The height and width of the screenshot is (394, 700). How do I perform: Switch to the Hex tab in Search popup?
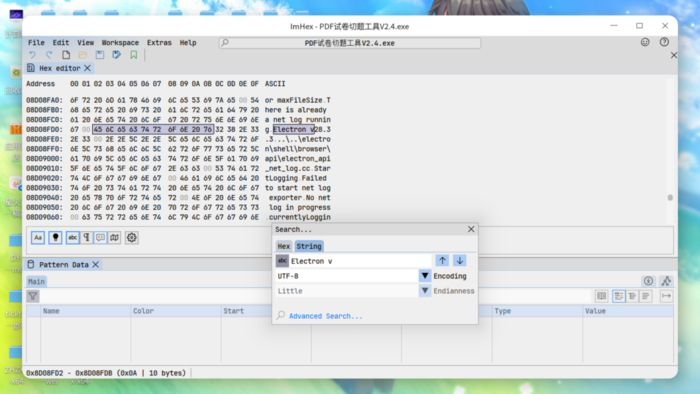click(x=283, y=246)
